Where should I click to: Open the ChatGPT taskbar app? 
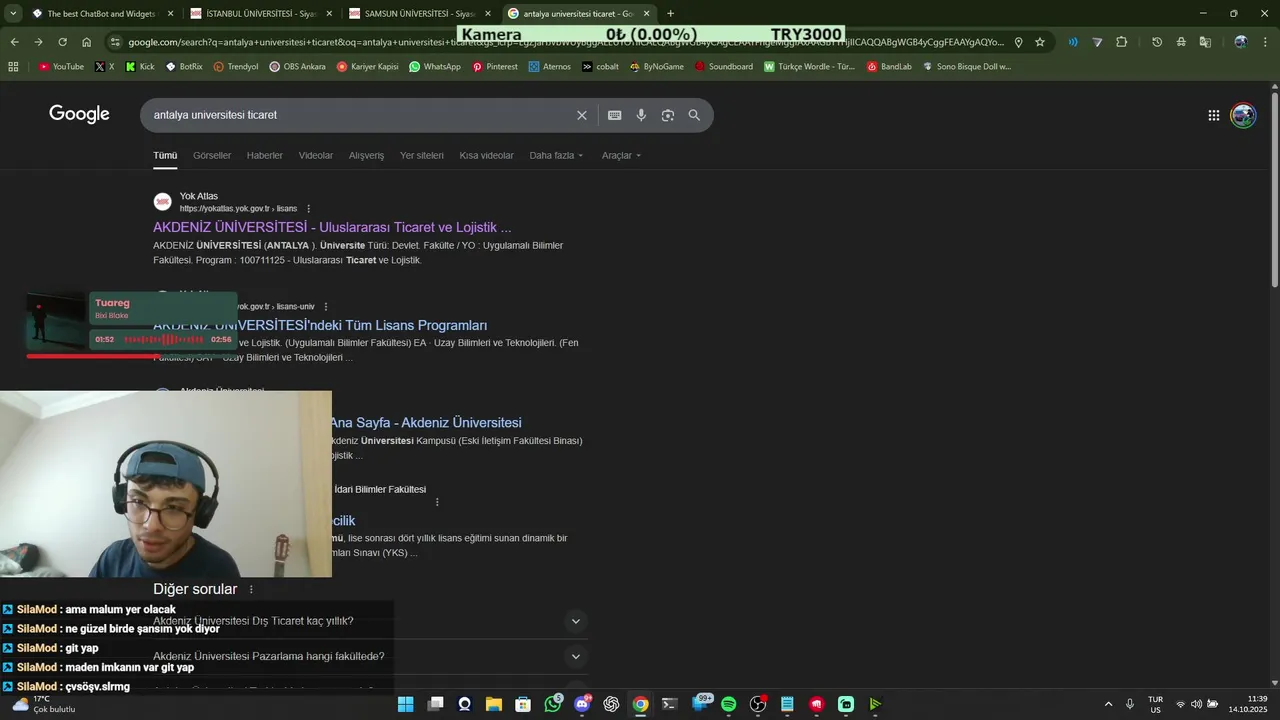coord(611,704)
